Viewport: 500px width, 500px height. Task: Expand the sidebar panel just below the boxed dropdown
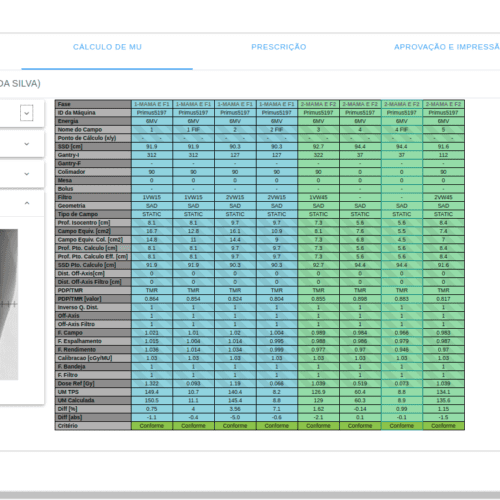27,144
